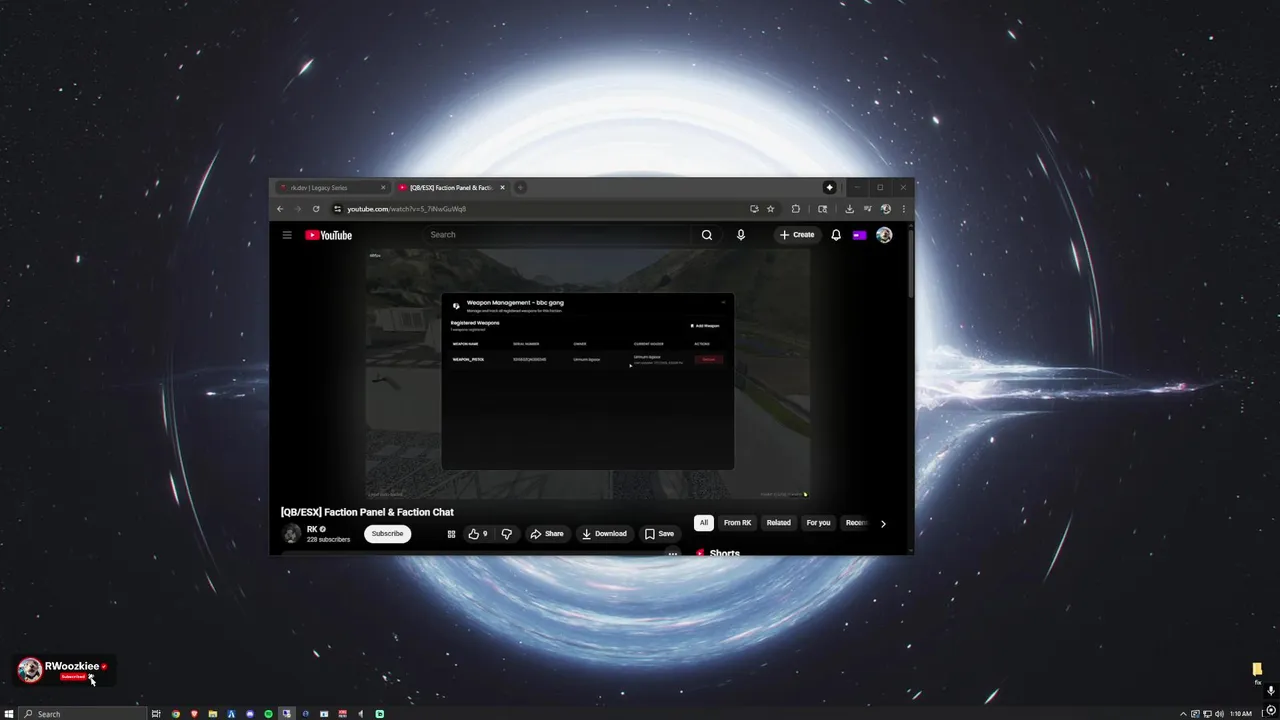Go forward in browser history

point(298,209)
